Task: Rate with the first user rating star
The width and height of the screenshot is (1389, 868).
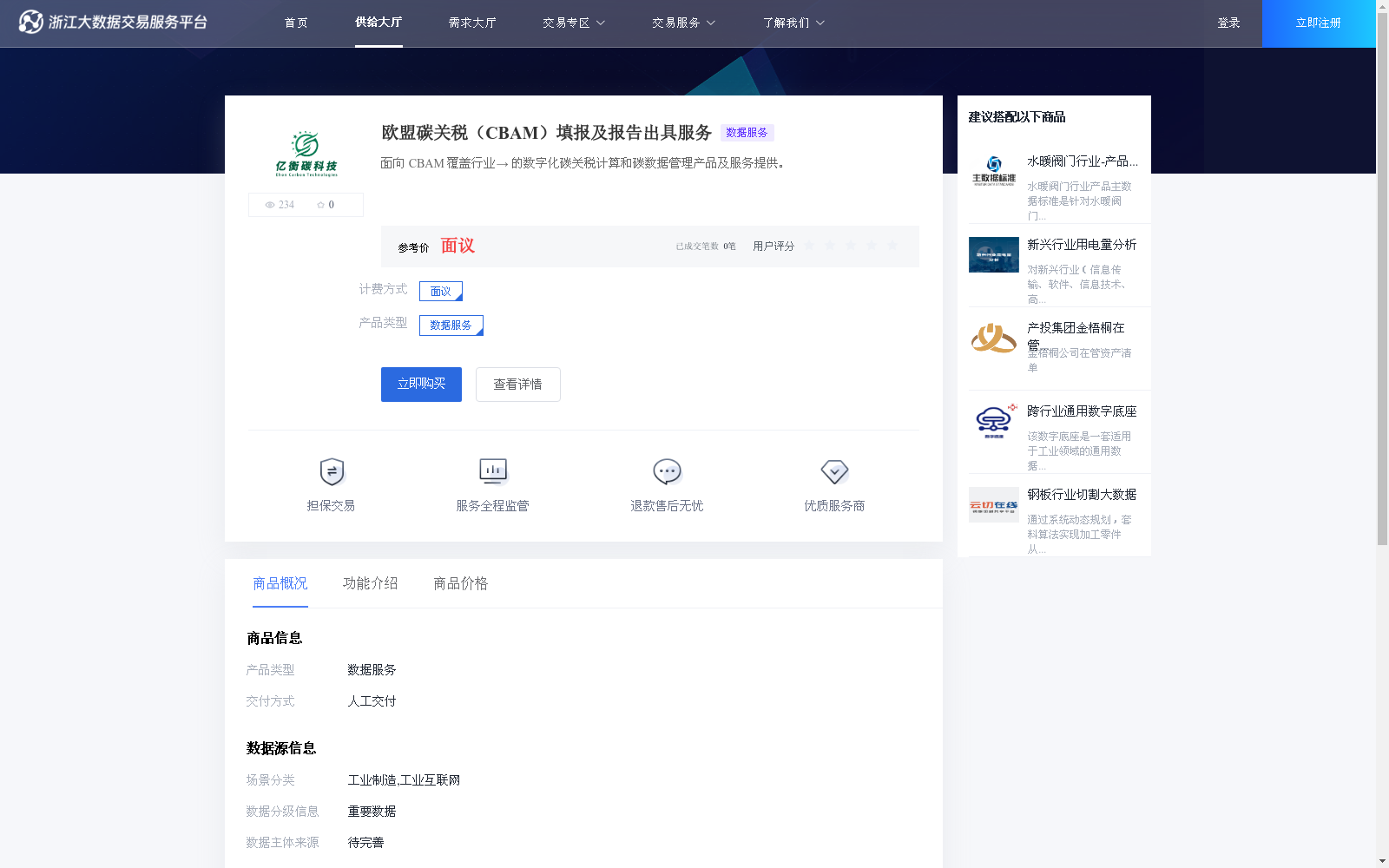Action: 809,246
